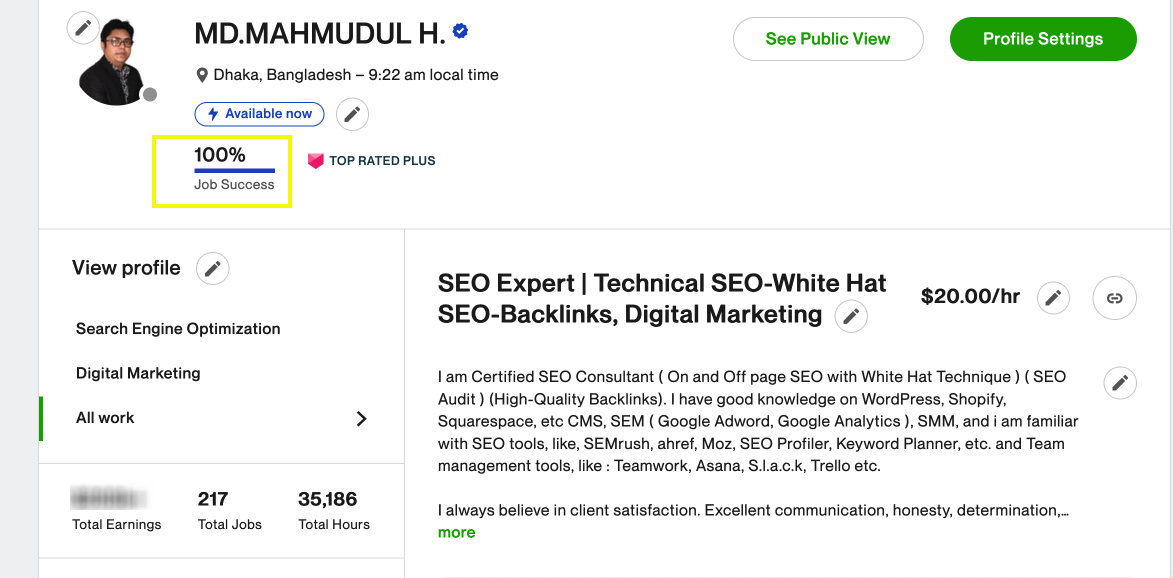Open Search Engine Optimization profile
1173x578 pixels.
click(178, 329)
